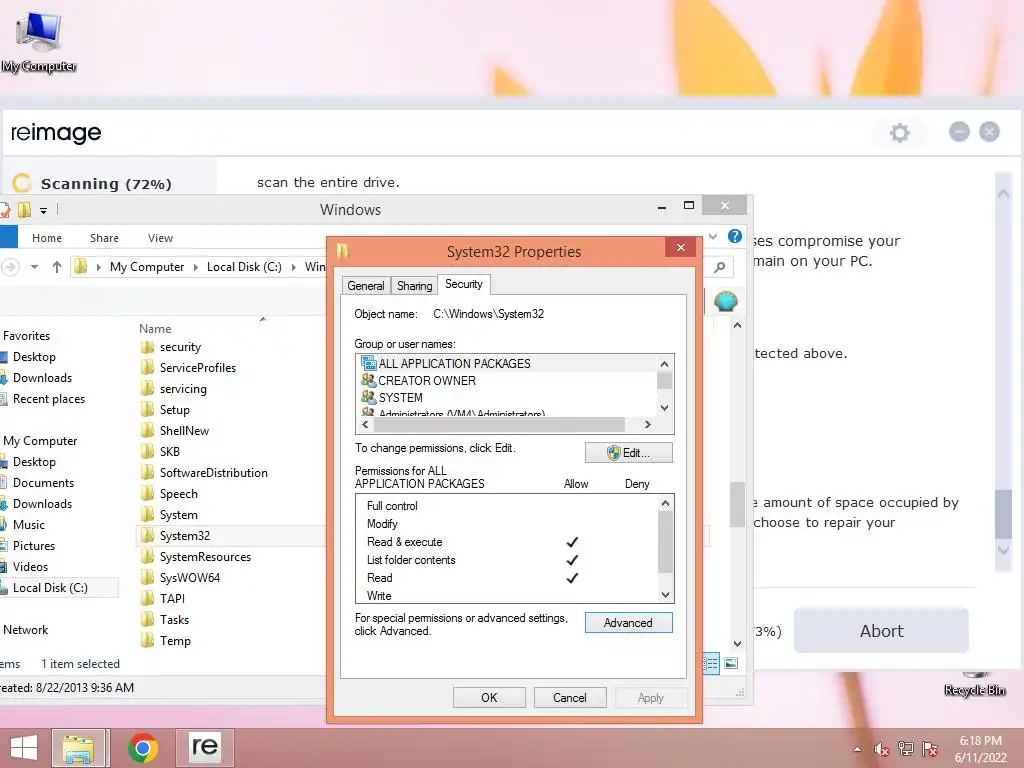Launch Google Chrome from the taskbar
The width and height of the screenshot is (1024, 768).
coord(142,748)
